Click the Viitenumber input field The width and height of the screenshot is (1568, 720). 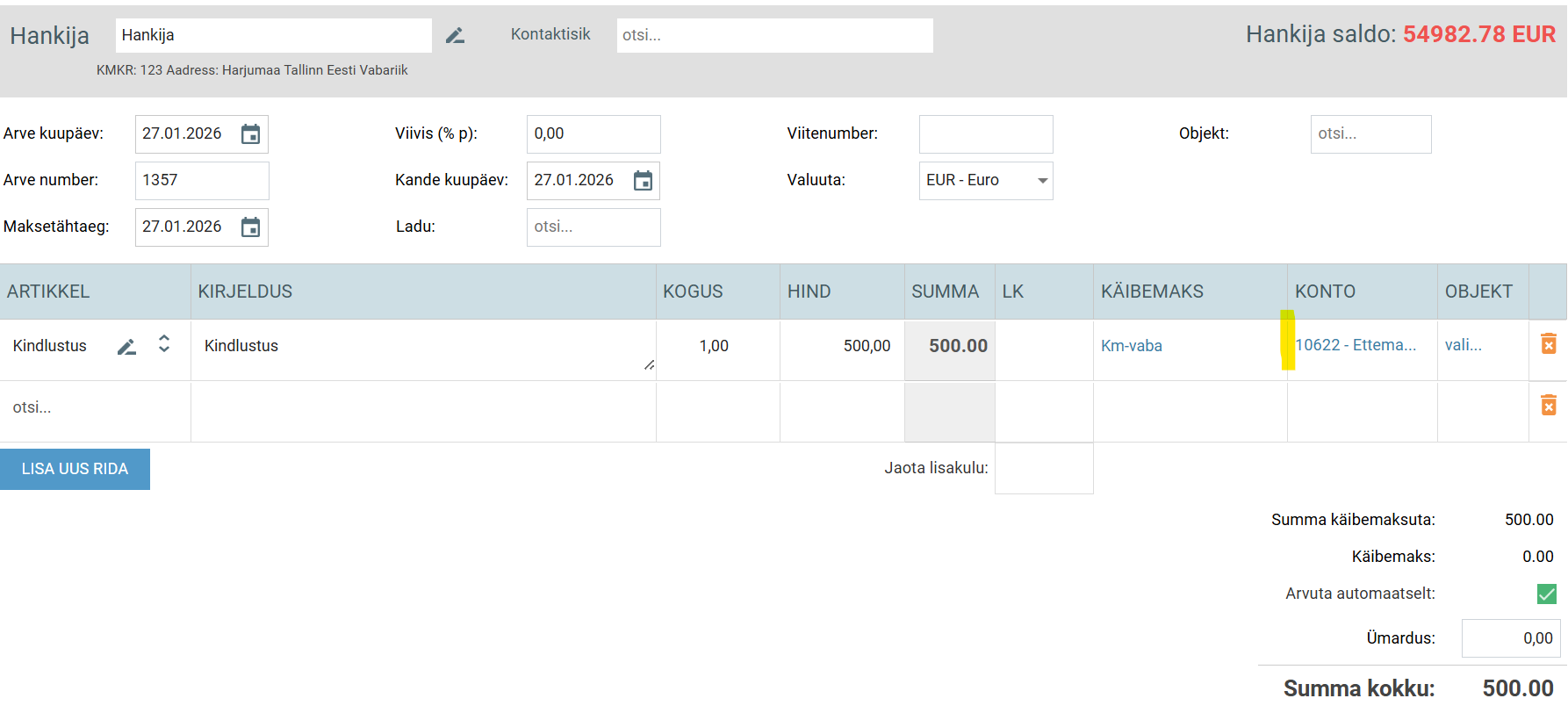click(x=985, y=134)
